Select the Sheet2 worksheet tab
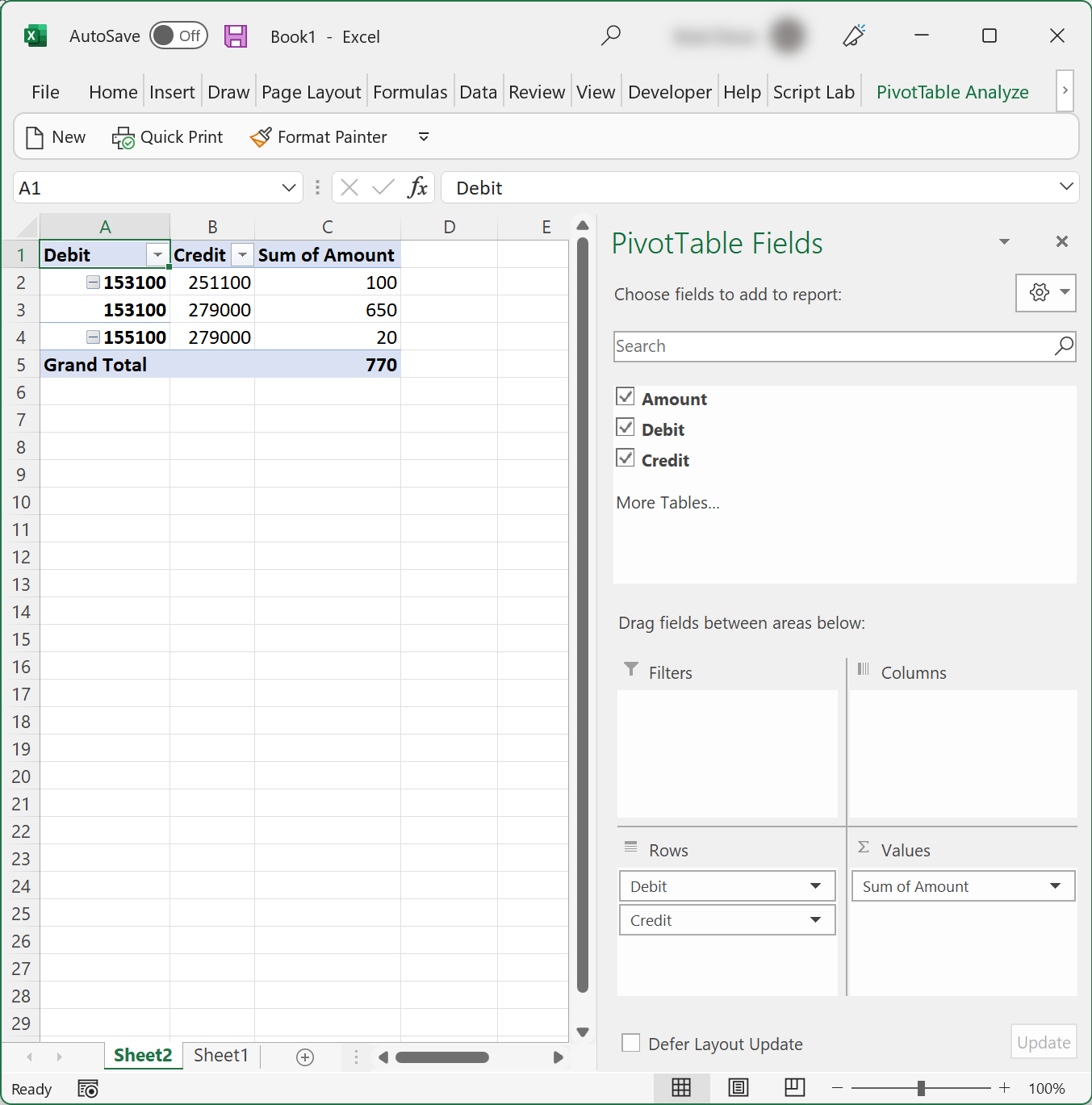Viewport: 1092px width, 1105px height. coord(143,1055)
